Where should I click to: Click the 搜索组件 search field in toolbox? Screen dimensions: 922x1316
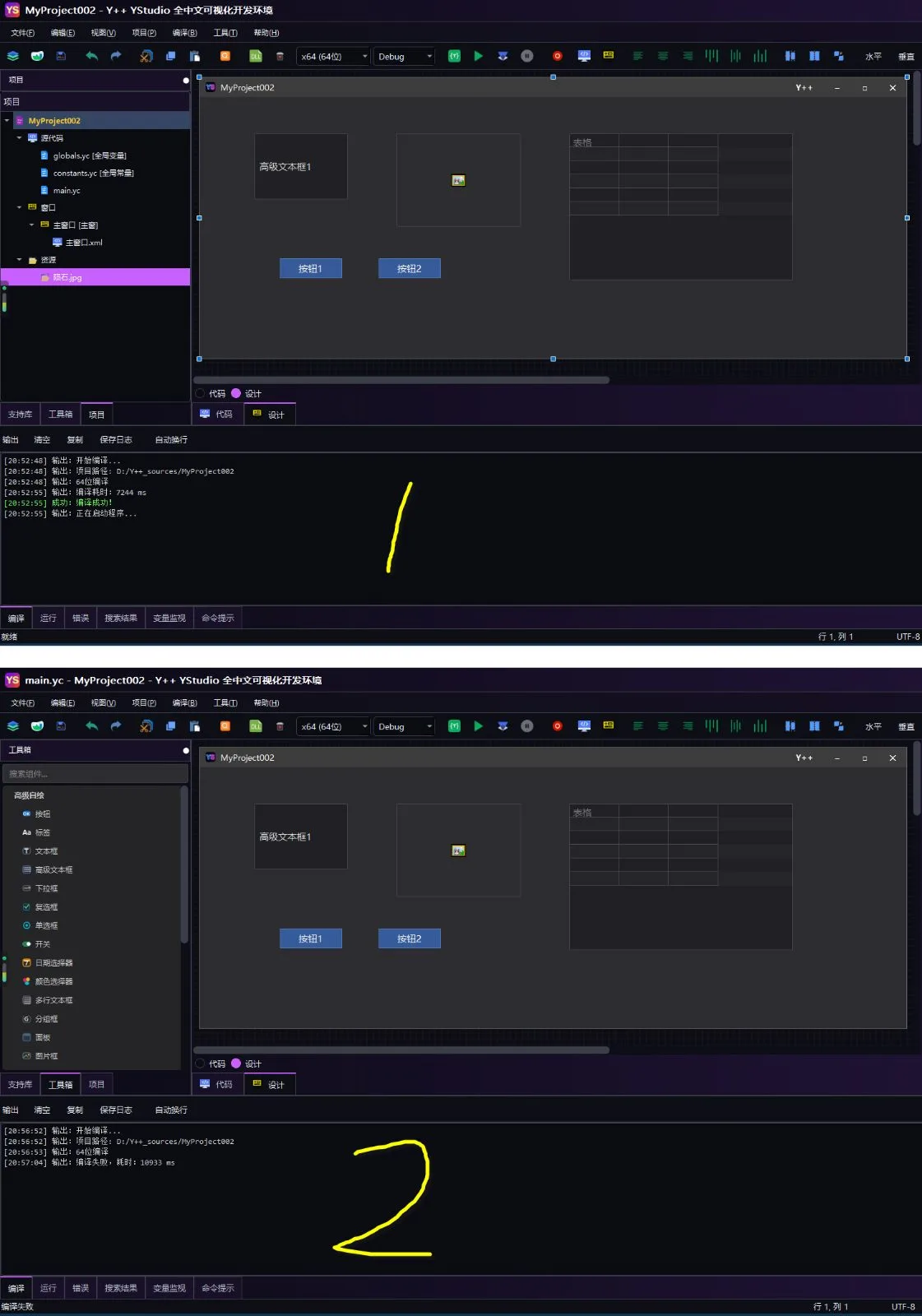(x=95, y=774)
